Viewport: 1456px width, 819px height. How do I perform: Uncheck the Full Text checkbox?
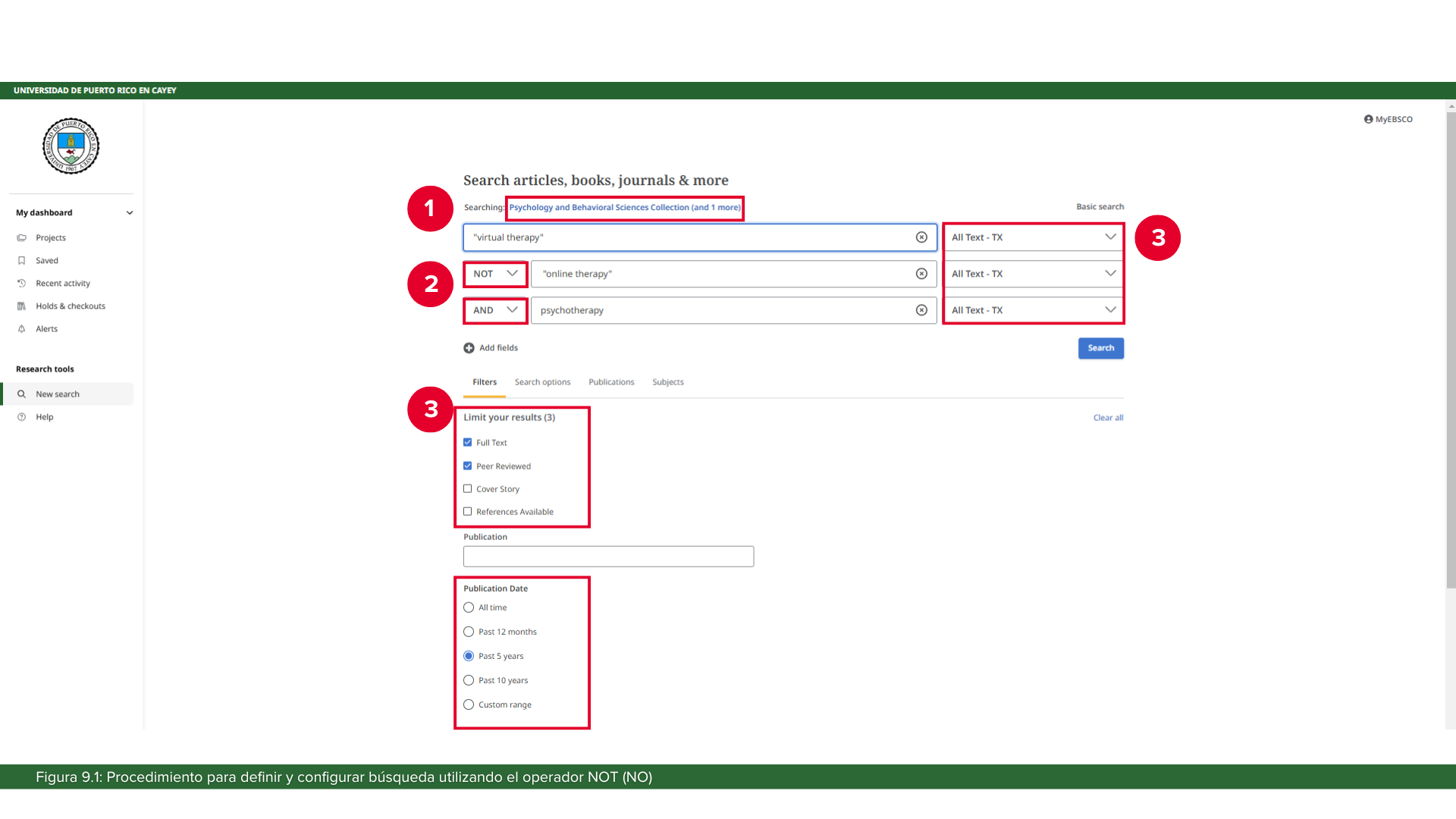tap(468, 443)
